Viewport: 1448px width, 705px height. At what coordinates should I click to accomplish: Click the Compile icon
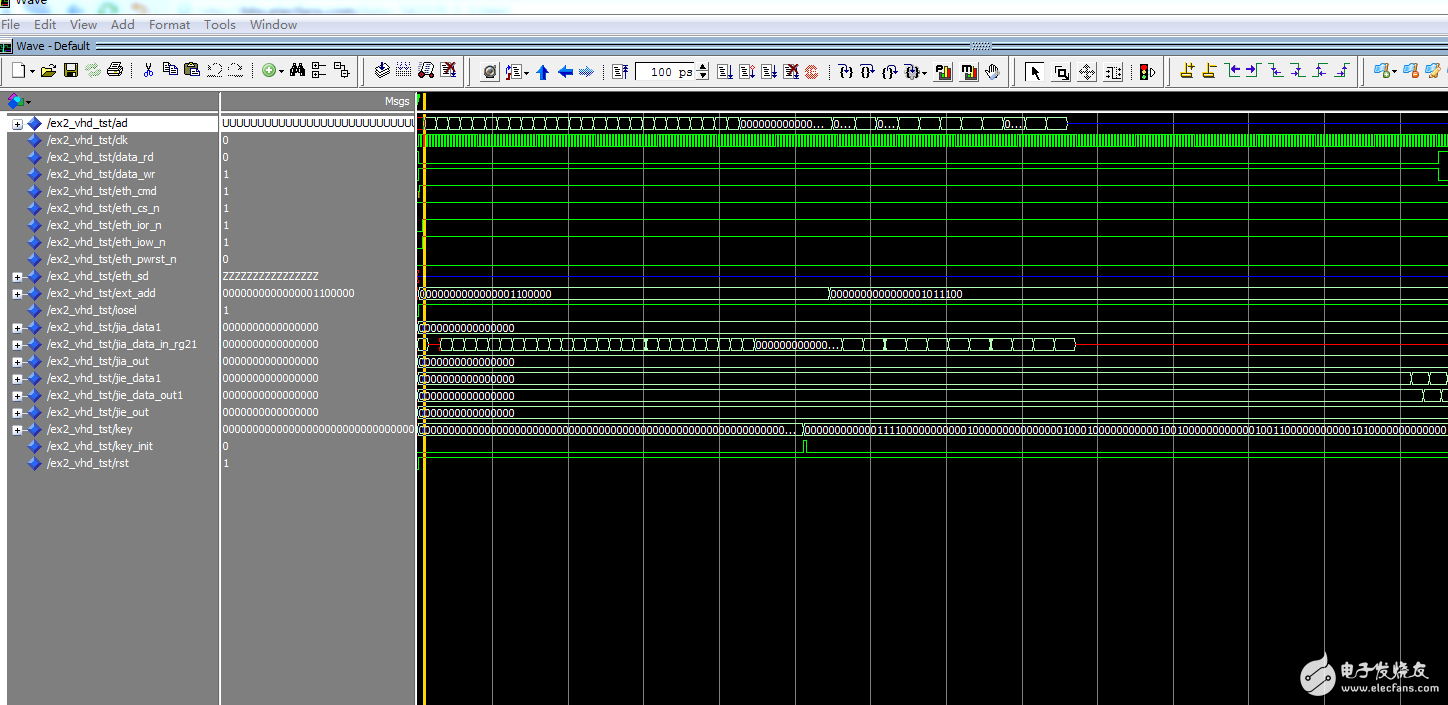click(x=382, y=70)
